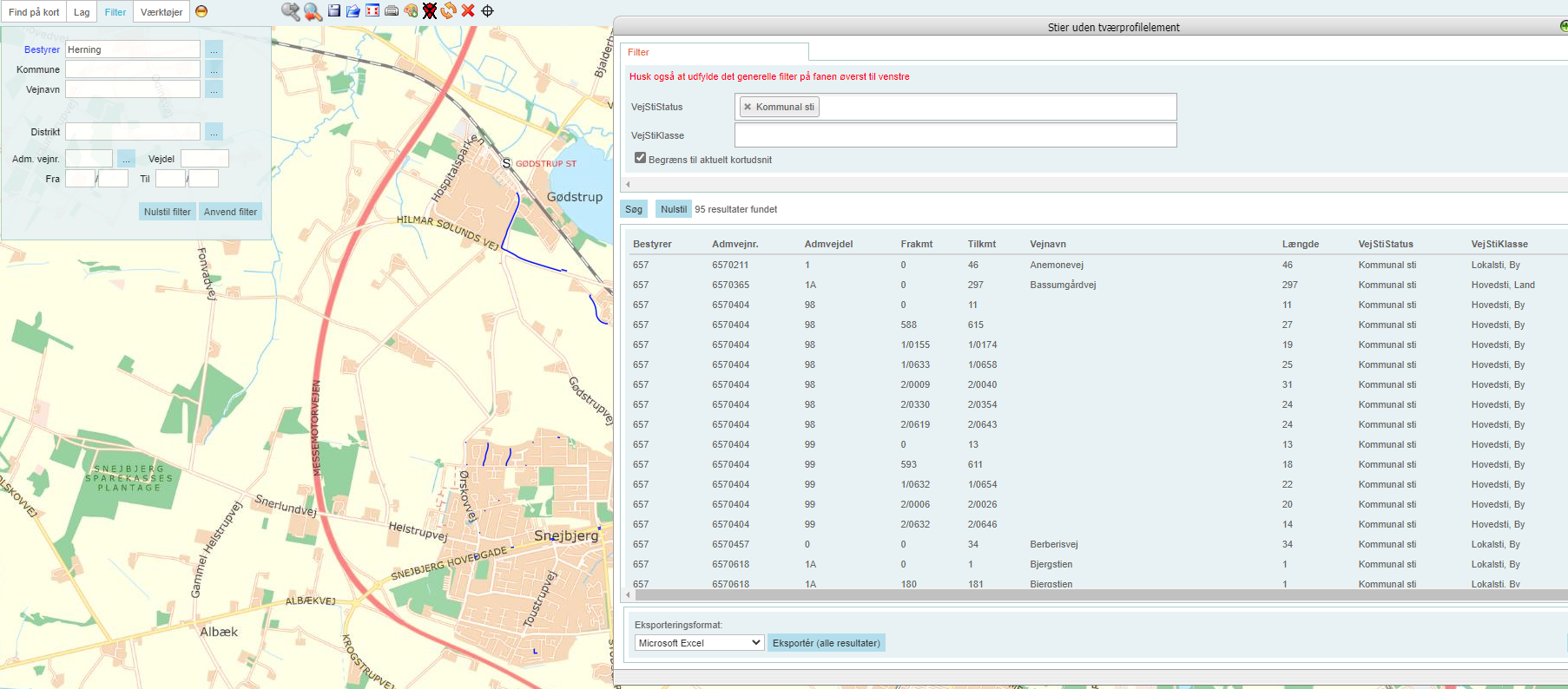The height and width of the screenshot is (689, 1568).
Task: Open the 'Værktøjer' tab
Action: click(161, 12)
